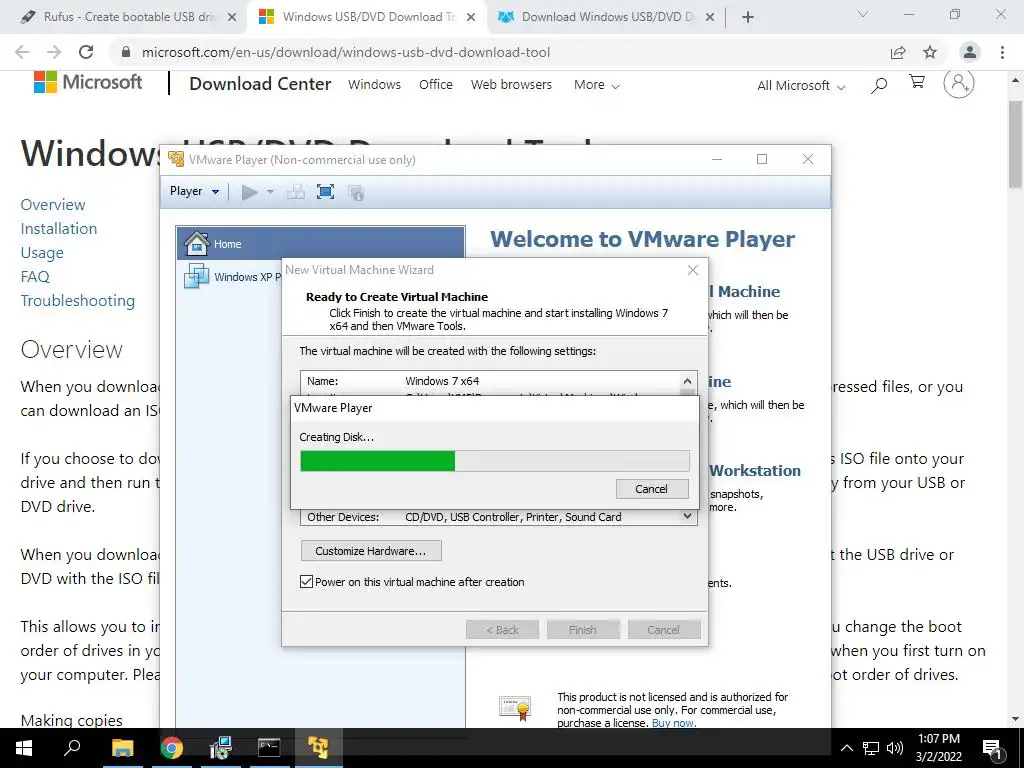Bookmark this page with the star icon
1024x768 pixels.
[930, 52]
